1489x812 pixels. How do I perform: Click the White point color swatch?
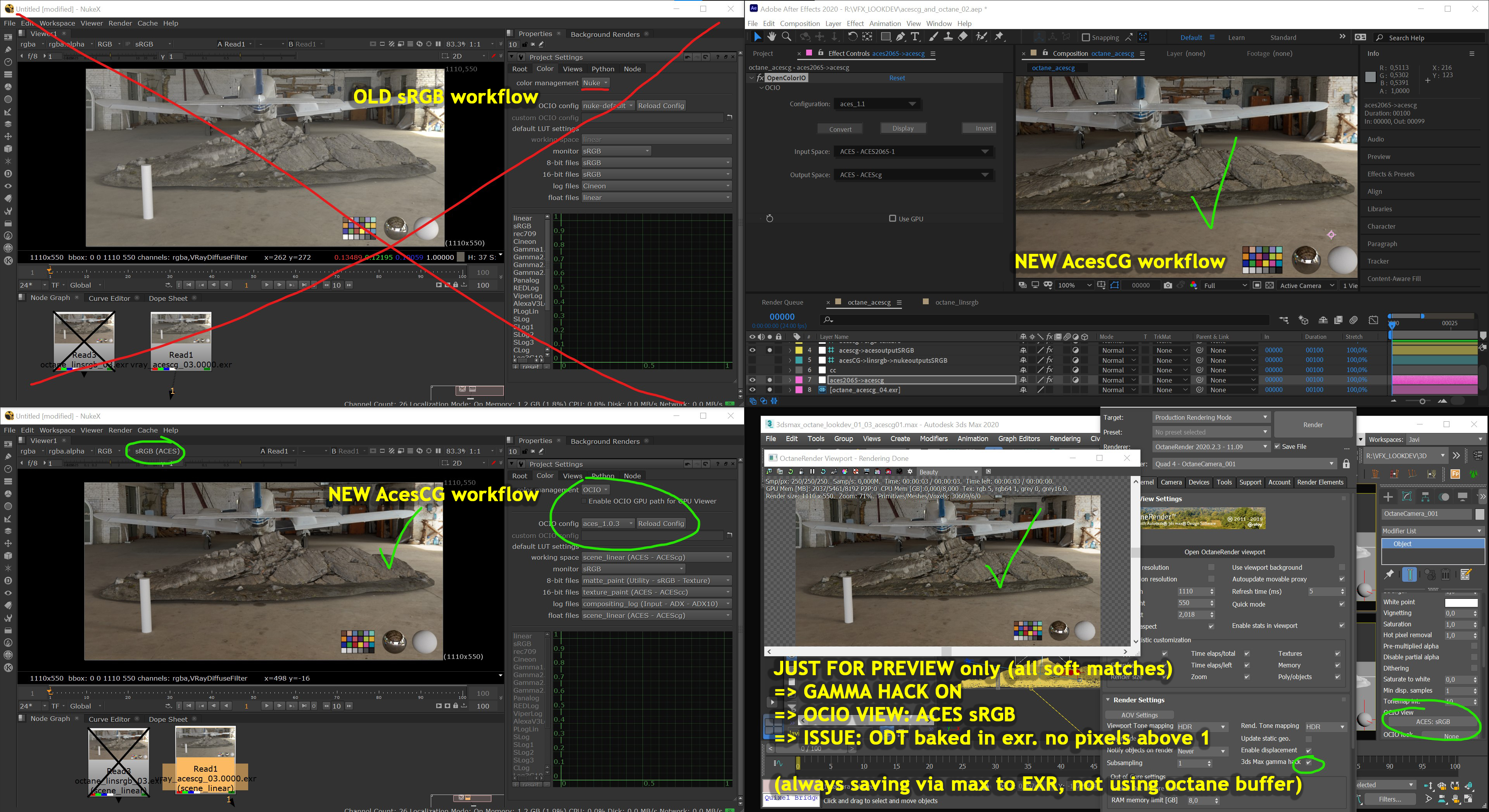1461,602
